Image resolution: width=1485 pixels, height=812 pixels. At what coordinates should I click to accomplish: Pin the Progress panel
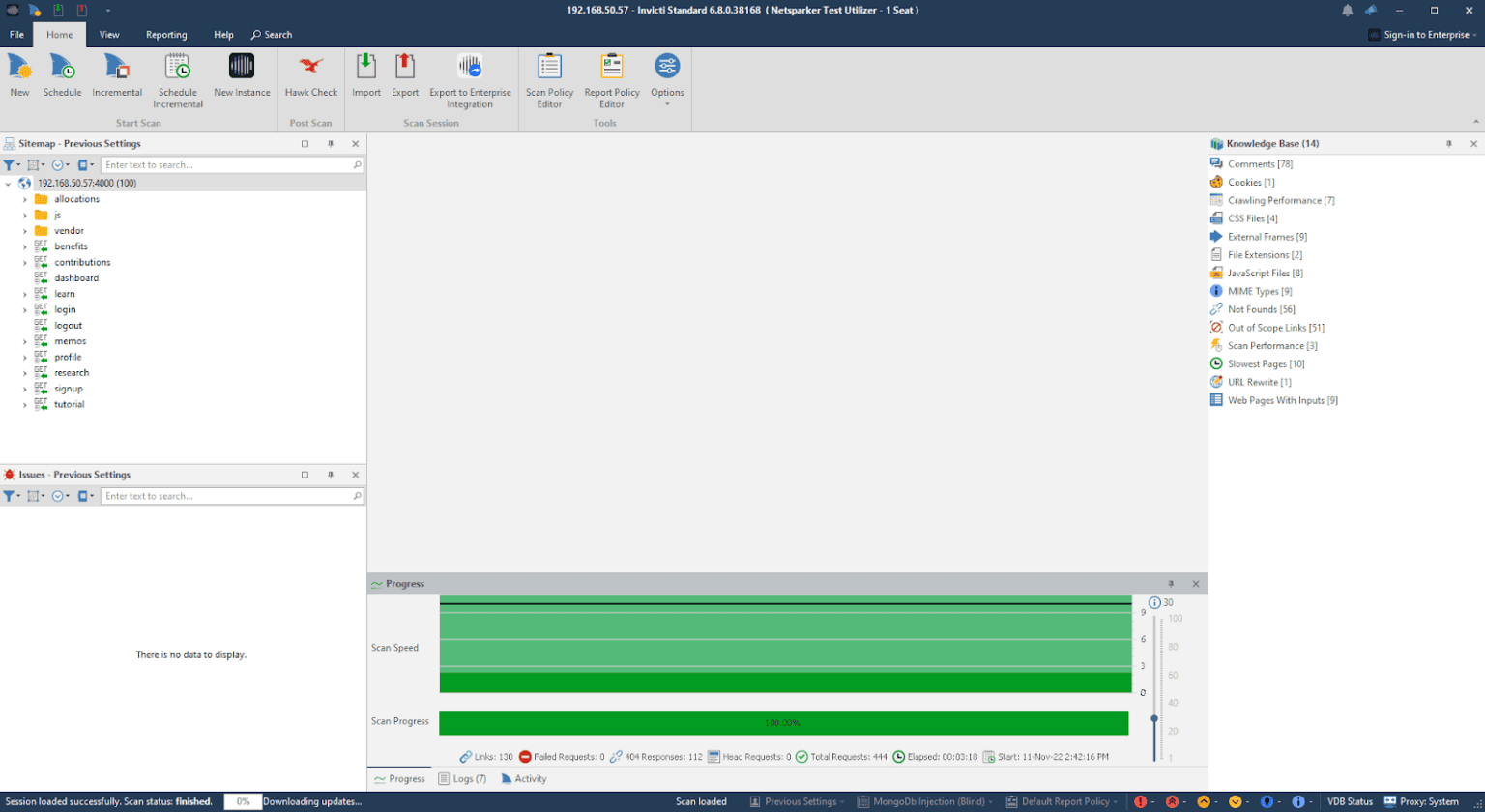tap(1173, 584)
